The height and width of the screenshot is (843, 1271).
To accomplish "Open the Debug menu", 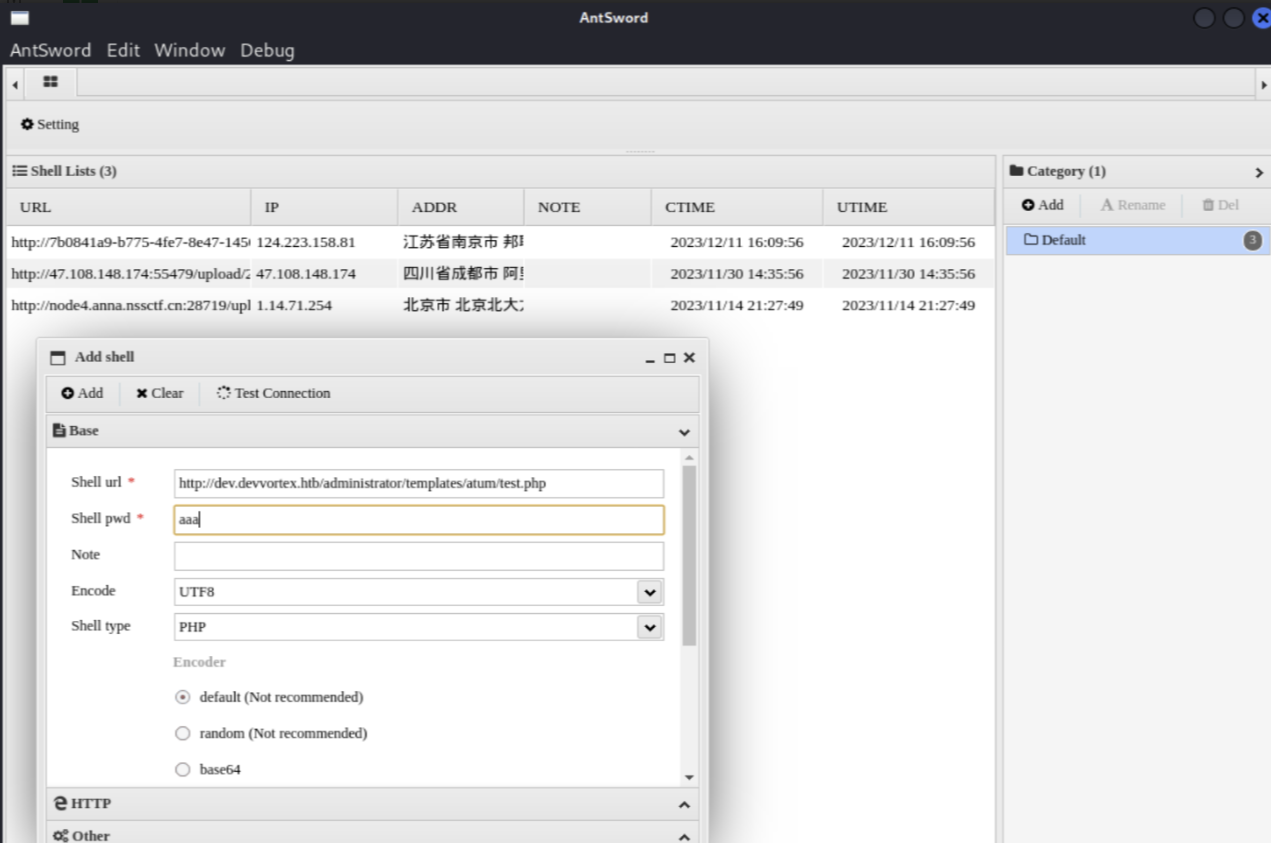I will pyautogui.click(x=267, y=50).
